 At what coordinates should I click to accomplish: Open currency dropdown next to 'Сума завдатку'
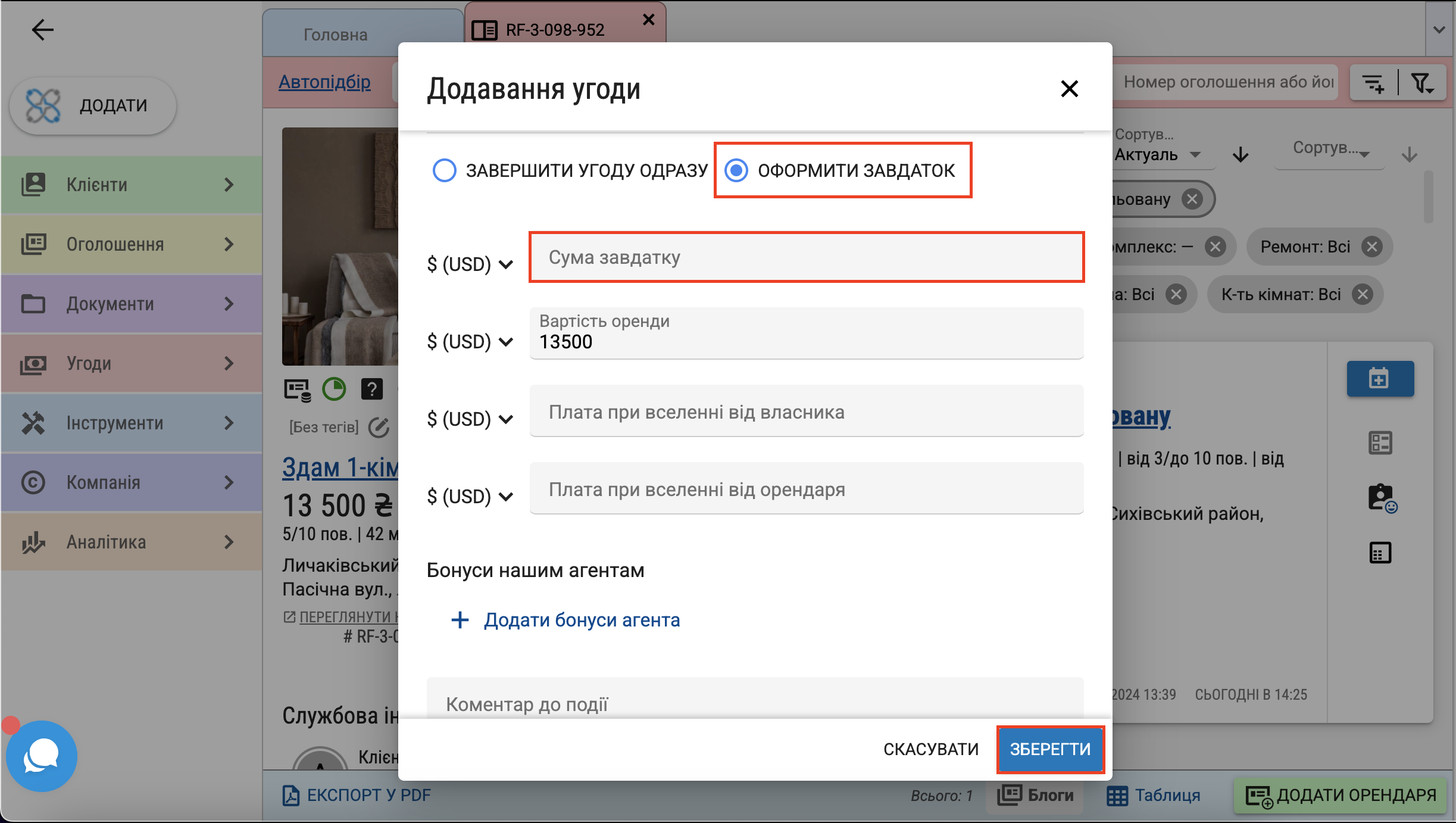tap(470, 264)
